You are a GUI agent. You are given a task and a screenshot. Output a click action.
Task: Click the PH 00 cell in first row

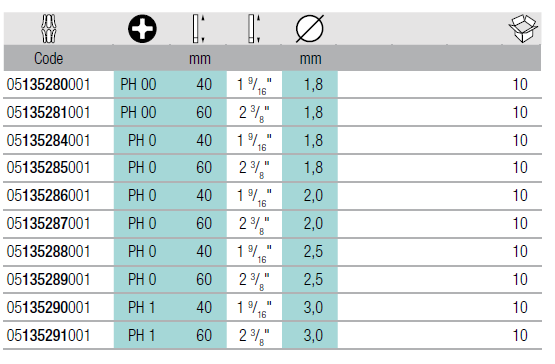(x=138, y=85)
